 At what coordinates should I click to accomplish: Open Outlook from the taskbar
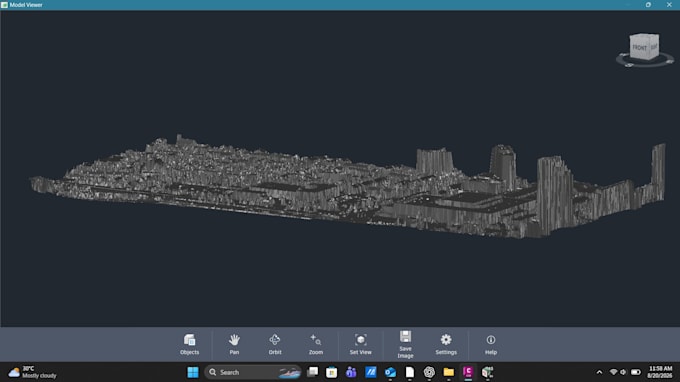coord(390,372)
